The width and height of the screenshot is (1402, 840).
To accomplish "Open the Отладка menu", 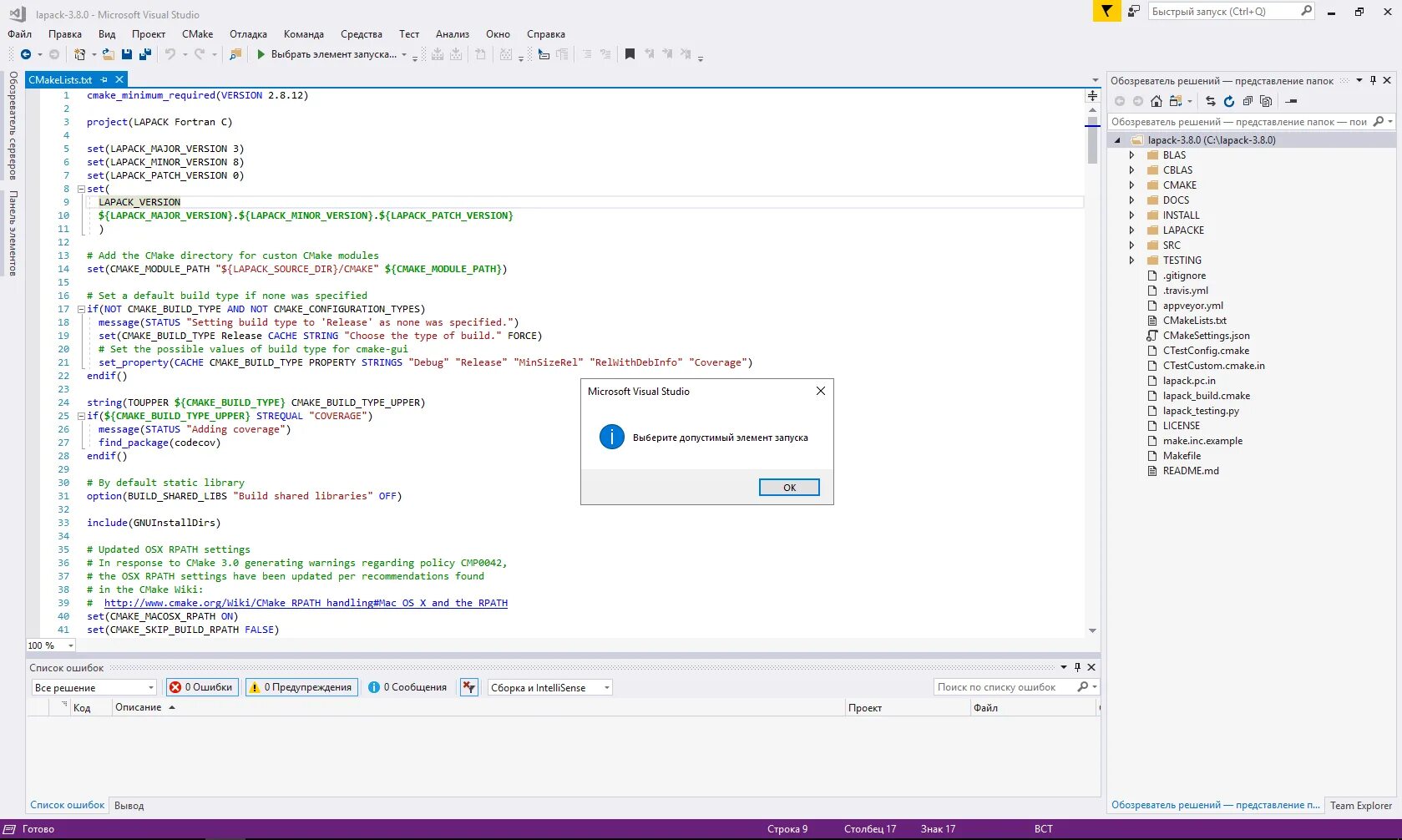I will (x=249, y=34).
